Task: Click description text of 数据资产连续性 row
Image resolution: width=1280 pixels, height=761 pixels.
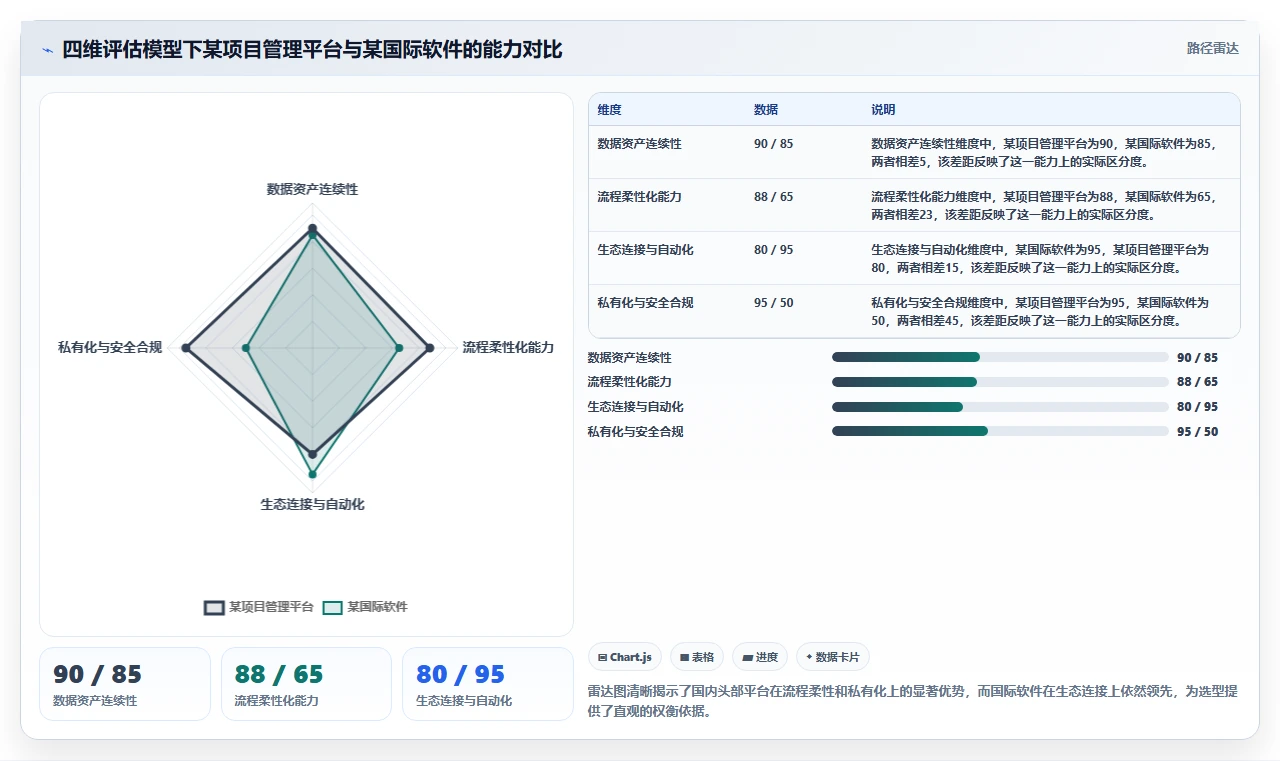Action: (x=1043, y=152)
